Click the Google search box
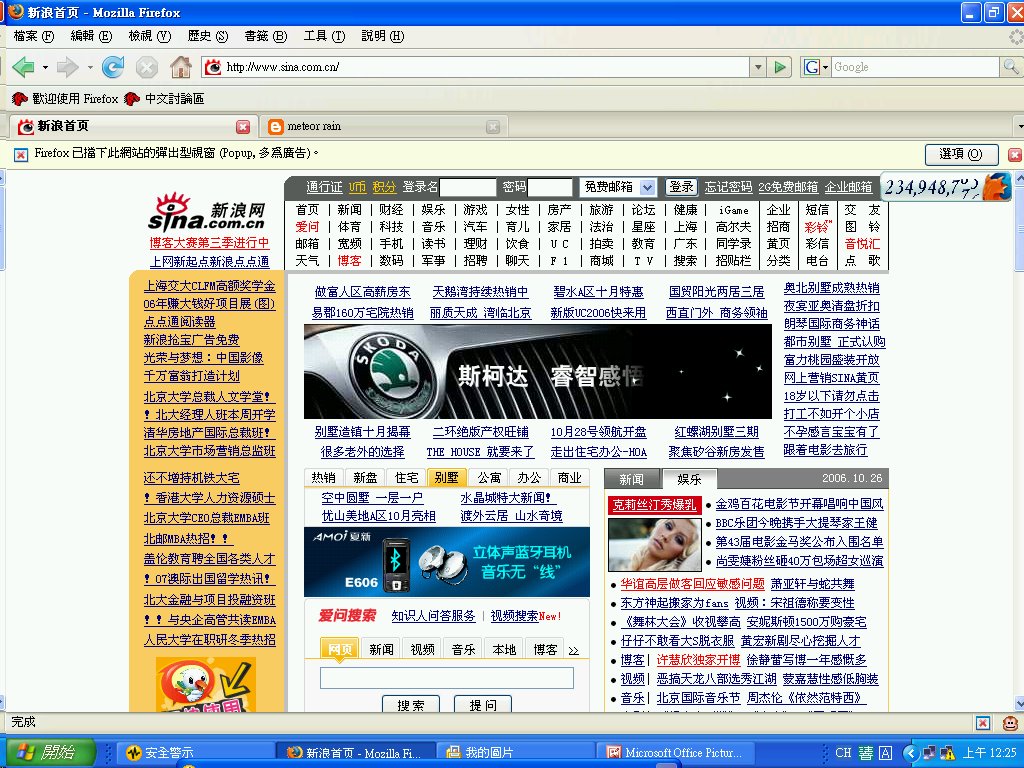This screenshot has width=1024, height=768. (916, 67)
